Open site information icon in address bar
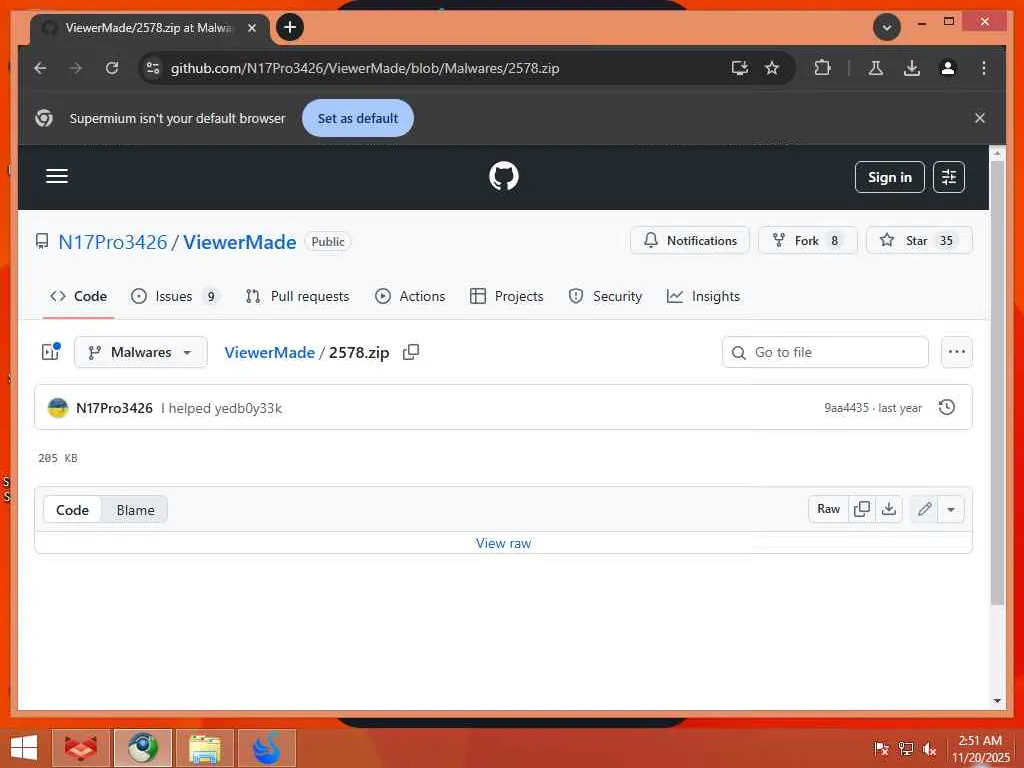This screenshot has height=768, width=1024. click(x=153, y=68)
